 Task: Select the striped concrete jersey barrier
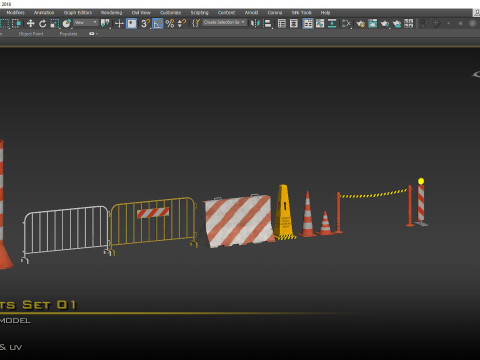point(239,221)
